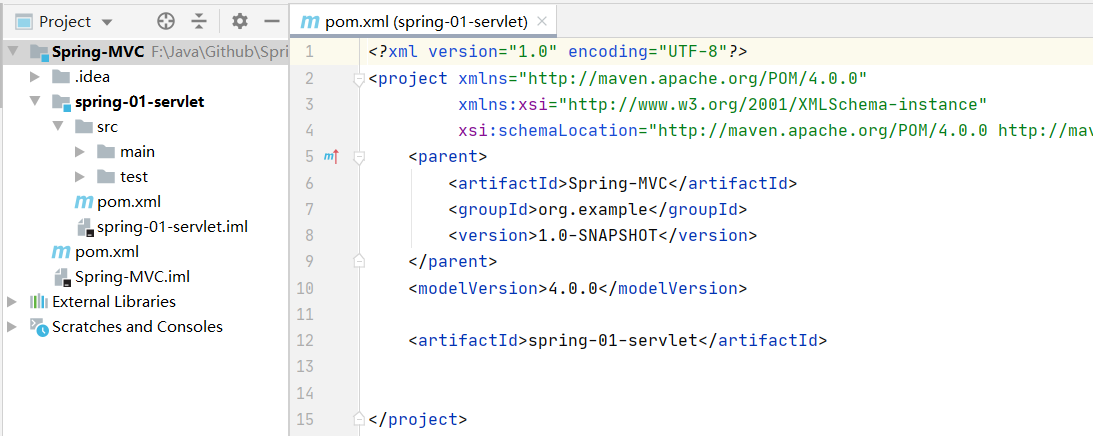Click the collapse all icon in Project panel

199,21
